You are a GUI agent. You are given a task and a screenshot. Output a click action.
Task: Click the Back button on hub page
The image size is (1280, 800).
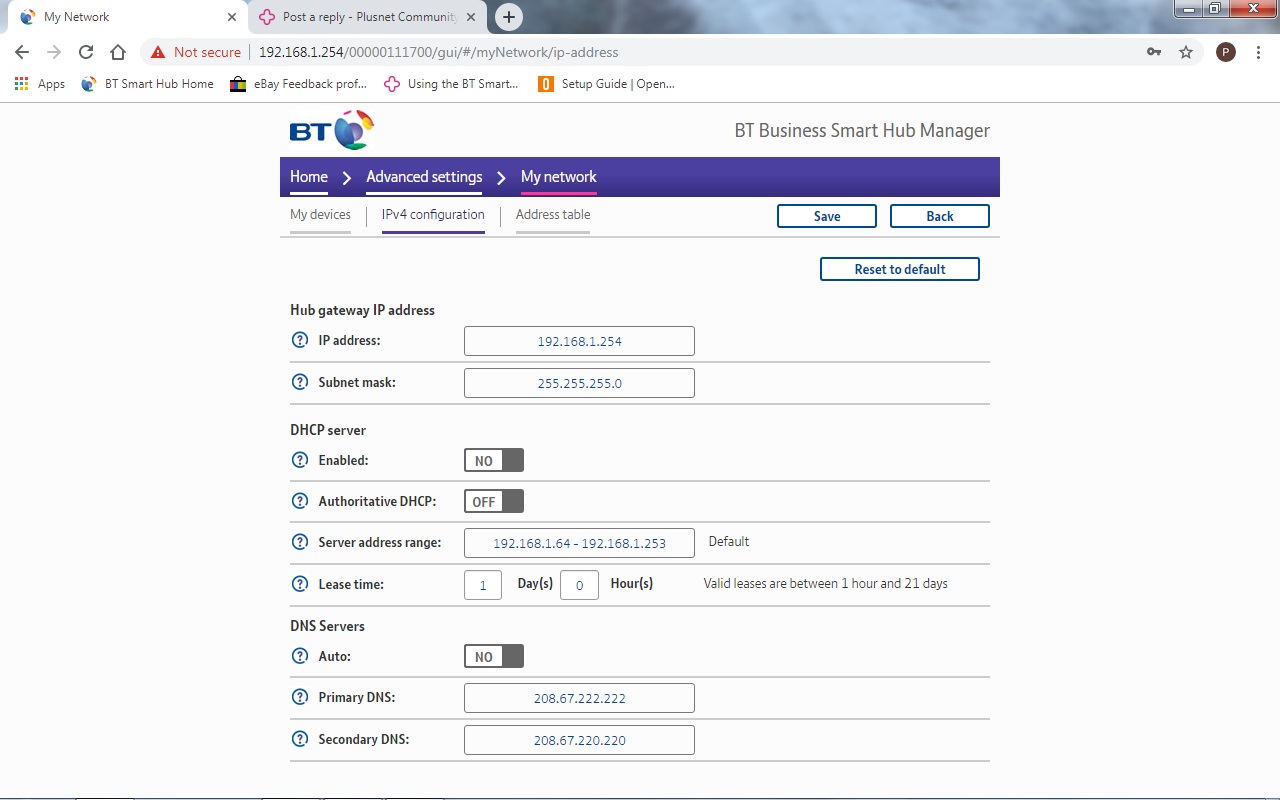coord(939,216)
